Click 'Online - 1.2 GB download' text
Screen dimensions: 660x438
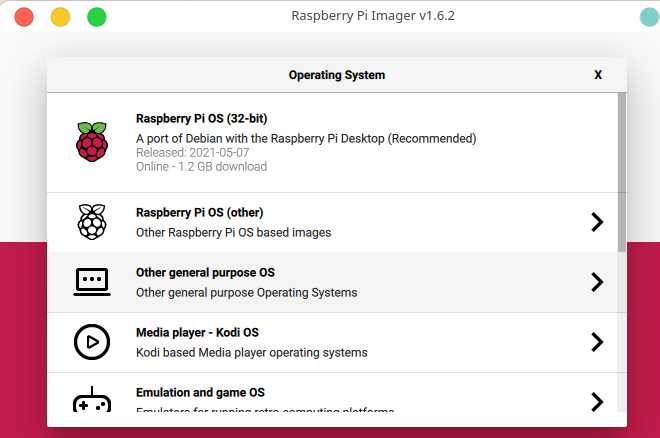coord(202,167)
